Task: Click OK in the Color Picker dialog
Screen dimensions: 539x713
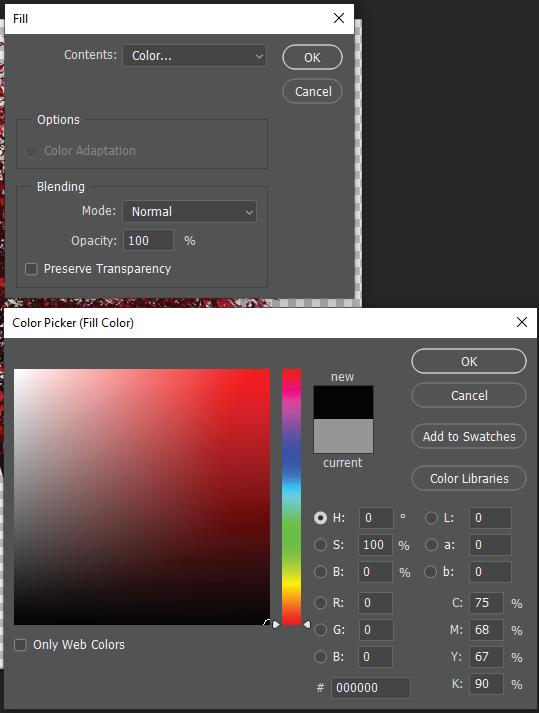Action: [x=469, y=362]
